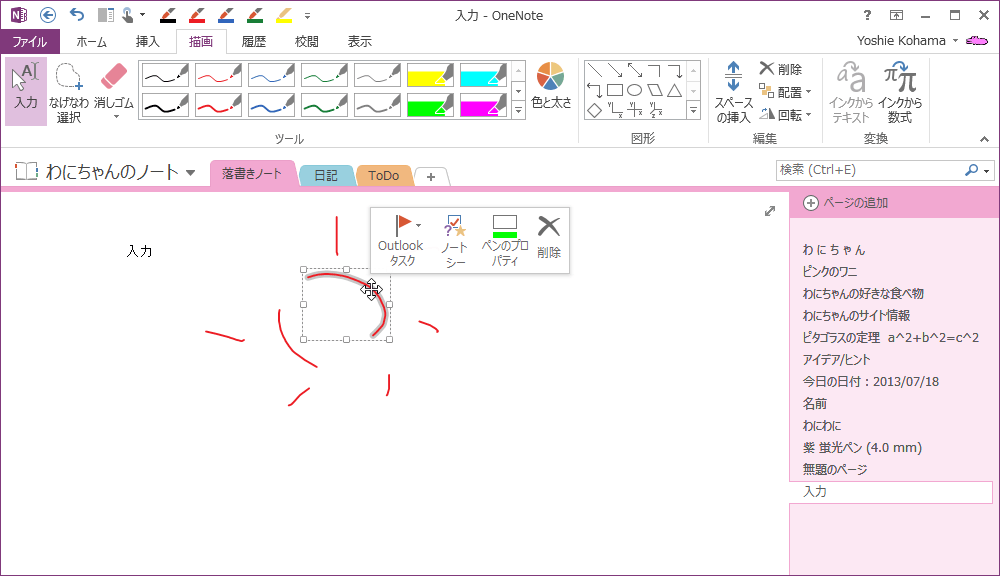
Task: Click Outlook タスク flag in mini toolbar
Action: click(401, 240)
